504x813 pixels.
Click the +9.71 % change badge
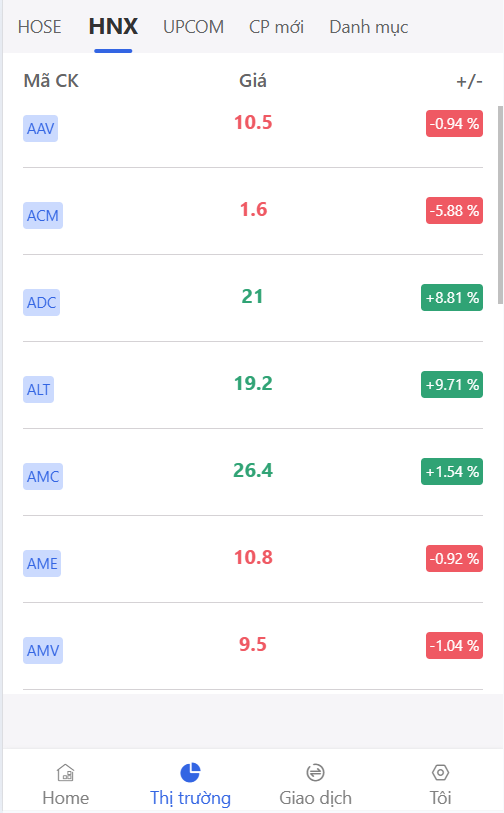point(452,385)
